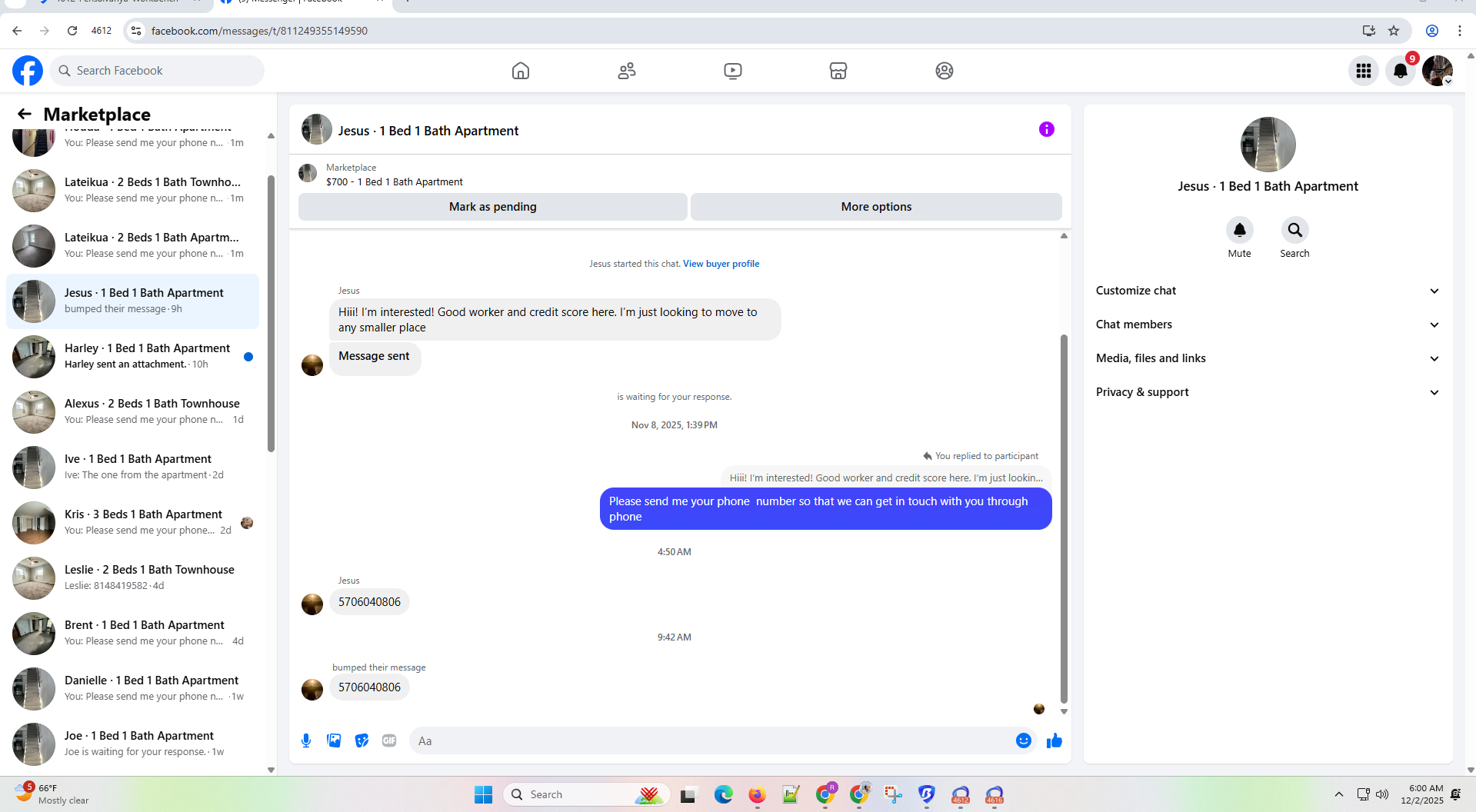The width and height of the screenshot is (1476, 812).
Task: Click the browser address bar URL
Action: 259,31
